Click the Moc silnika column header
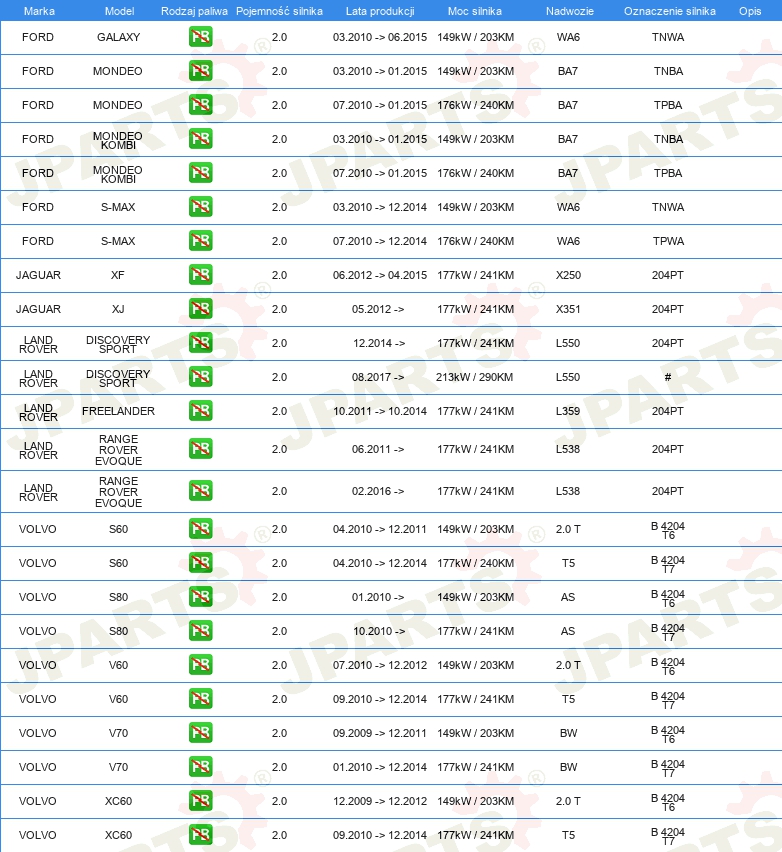Image resolution: width=782 pixels, height=852 pixels. point(474,11)
